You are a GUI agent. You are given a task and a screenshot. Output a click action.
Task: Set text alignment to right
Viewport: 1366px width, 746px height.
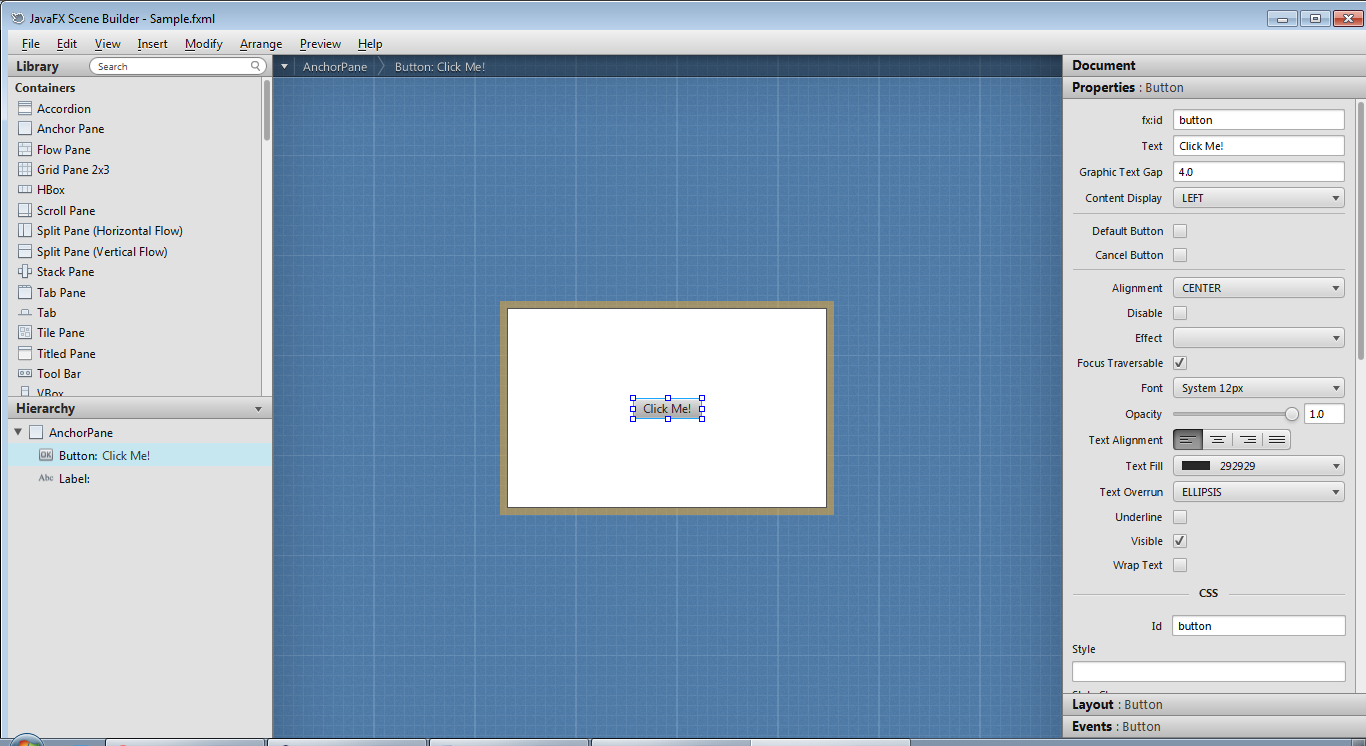1247,439
